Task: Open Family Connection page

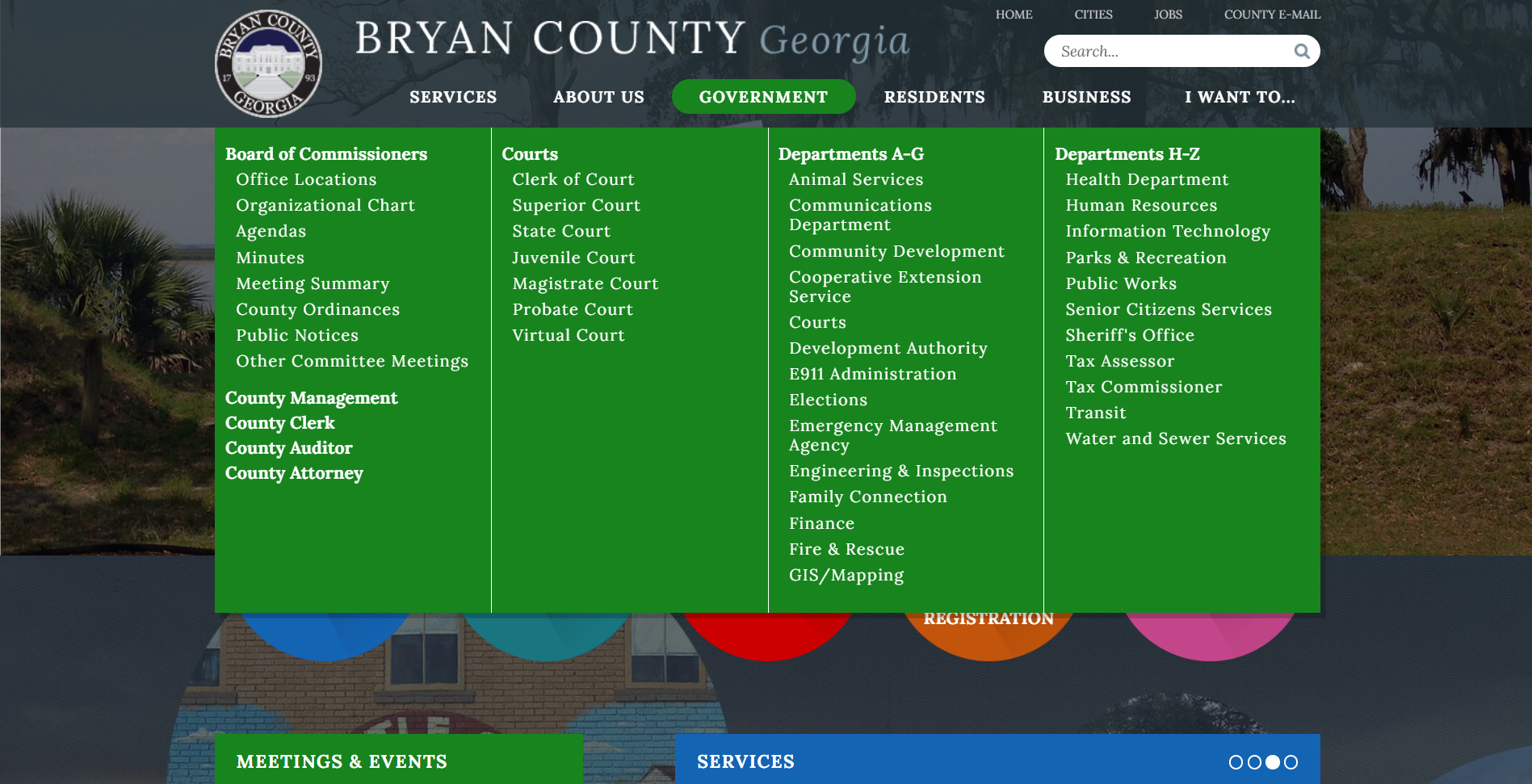Action: point(868,497)
